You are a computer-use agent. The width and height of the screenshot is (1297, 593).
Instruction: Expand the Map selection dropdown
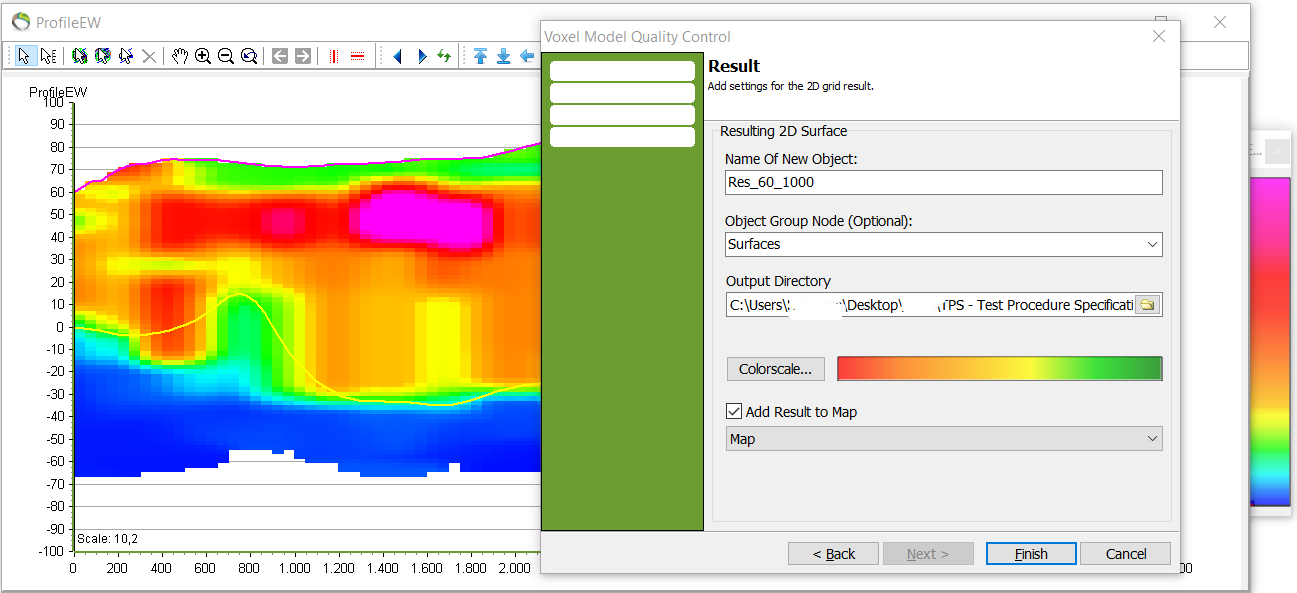click(1153, 438)
